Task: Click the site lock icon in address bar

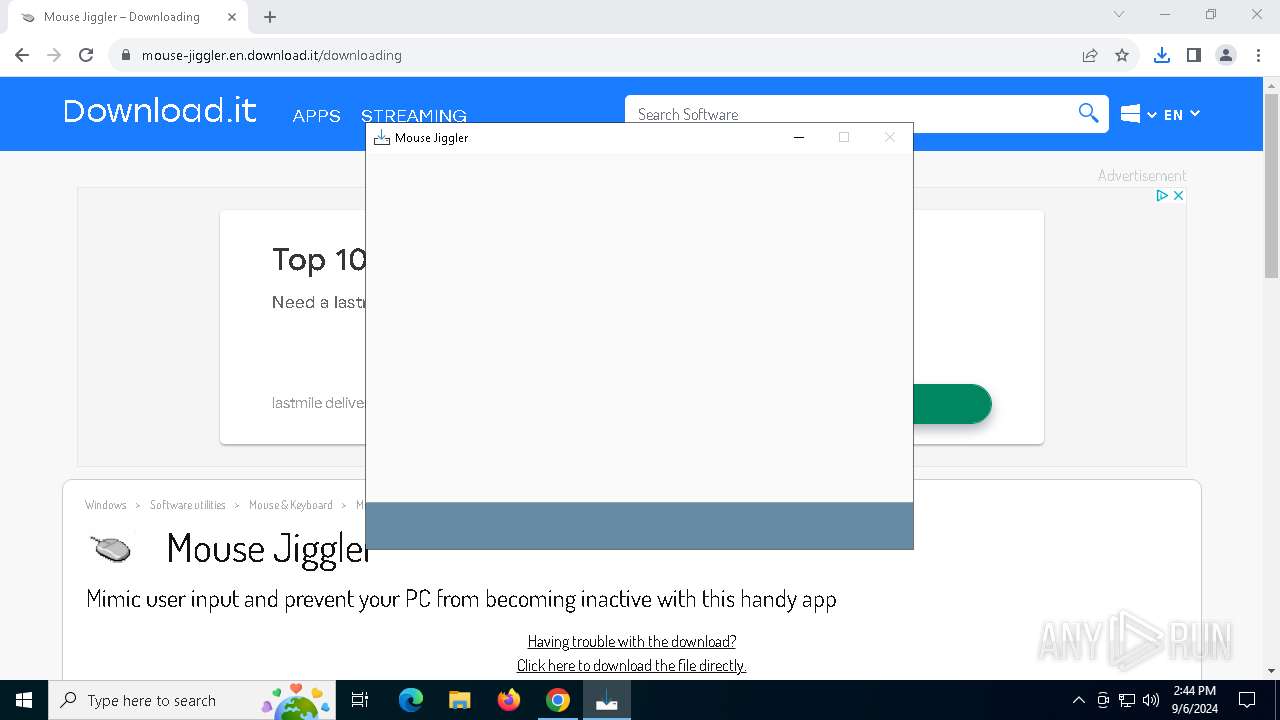Action: tap(126, 55)
